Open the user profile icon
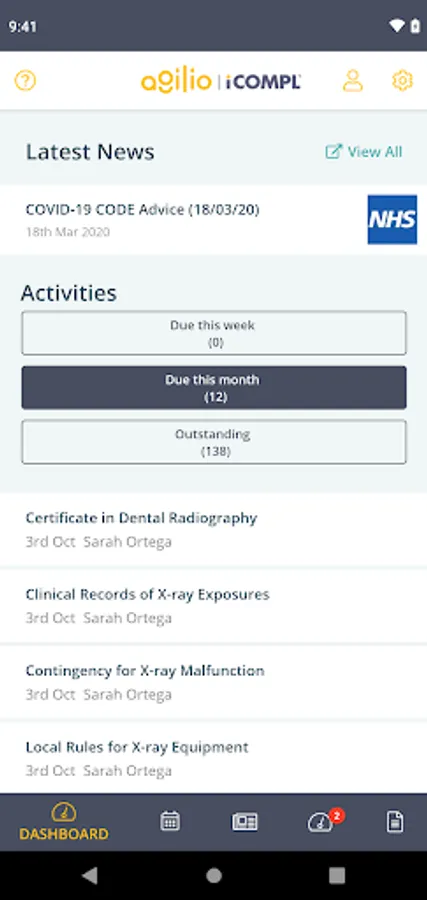 coord(353,80)
